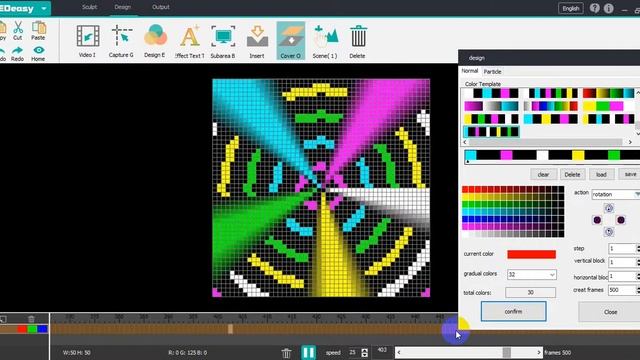Switch to the Output tab
Viewport: 640px width, 360px height.
point(160,7)
